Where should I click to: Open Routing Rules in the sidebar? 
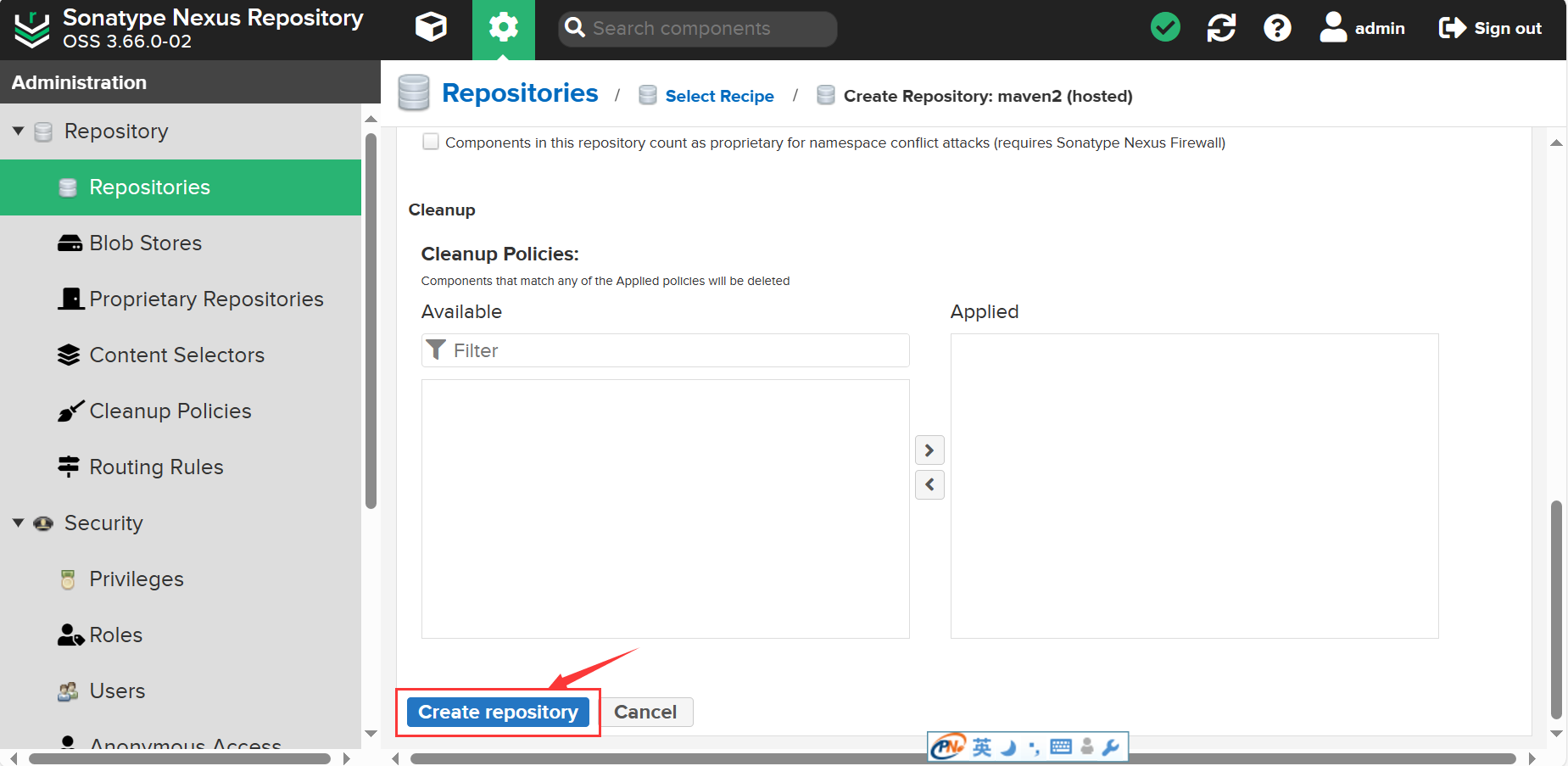[181, 467]
